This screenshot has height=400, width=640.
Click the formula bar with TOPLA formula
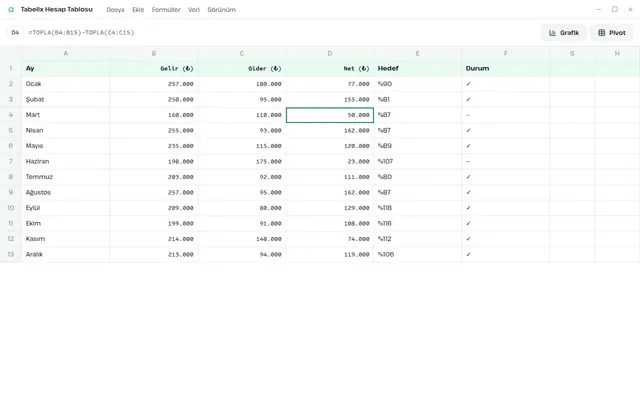tap(81, 32)
